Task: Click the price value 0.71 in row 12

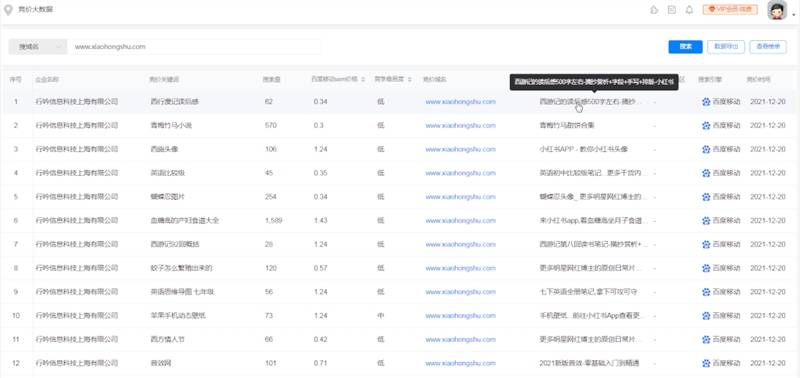Action: (x=320, y=364)
